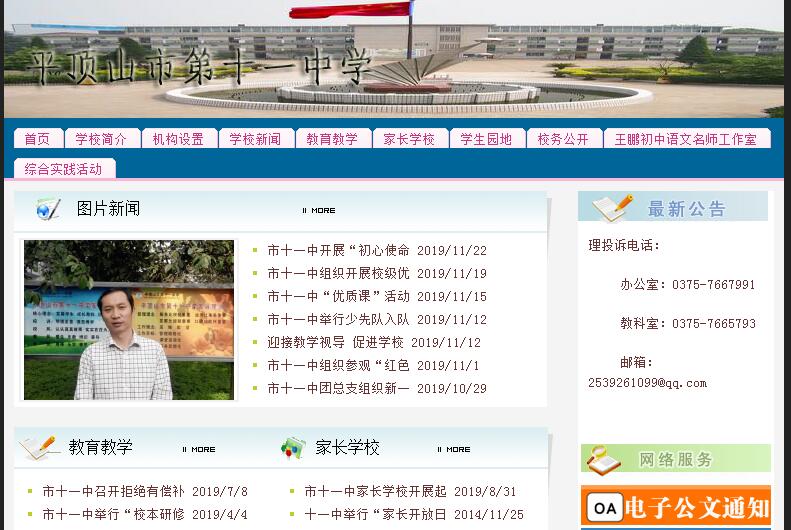Open news 市十一中举行少先队入队
The width and height of the screenshot is (791, 530).
pos(338,320)
